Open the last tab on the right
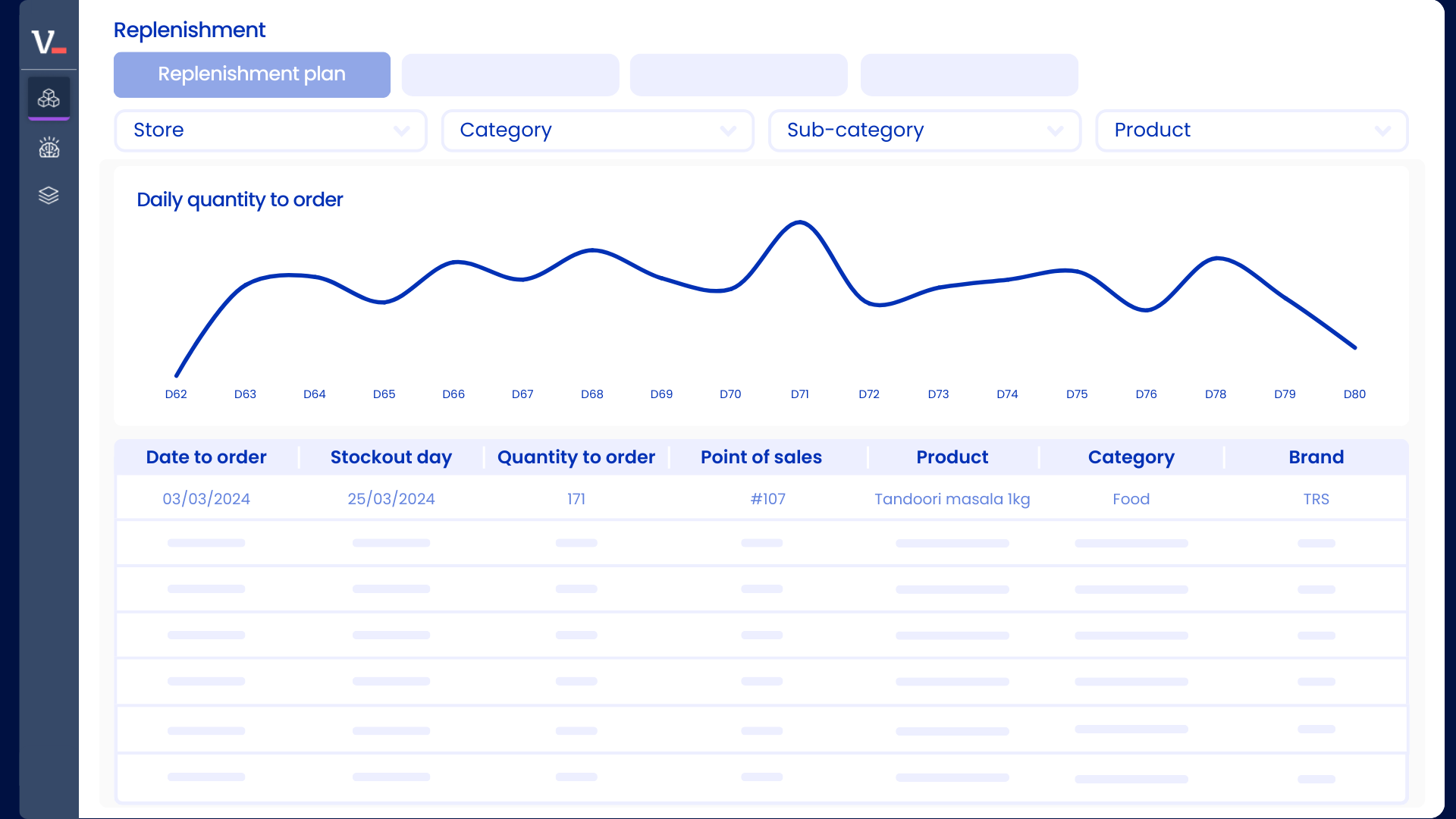 969,74
